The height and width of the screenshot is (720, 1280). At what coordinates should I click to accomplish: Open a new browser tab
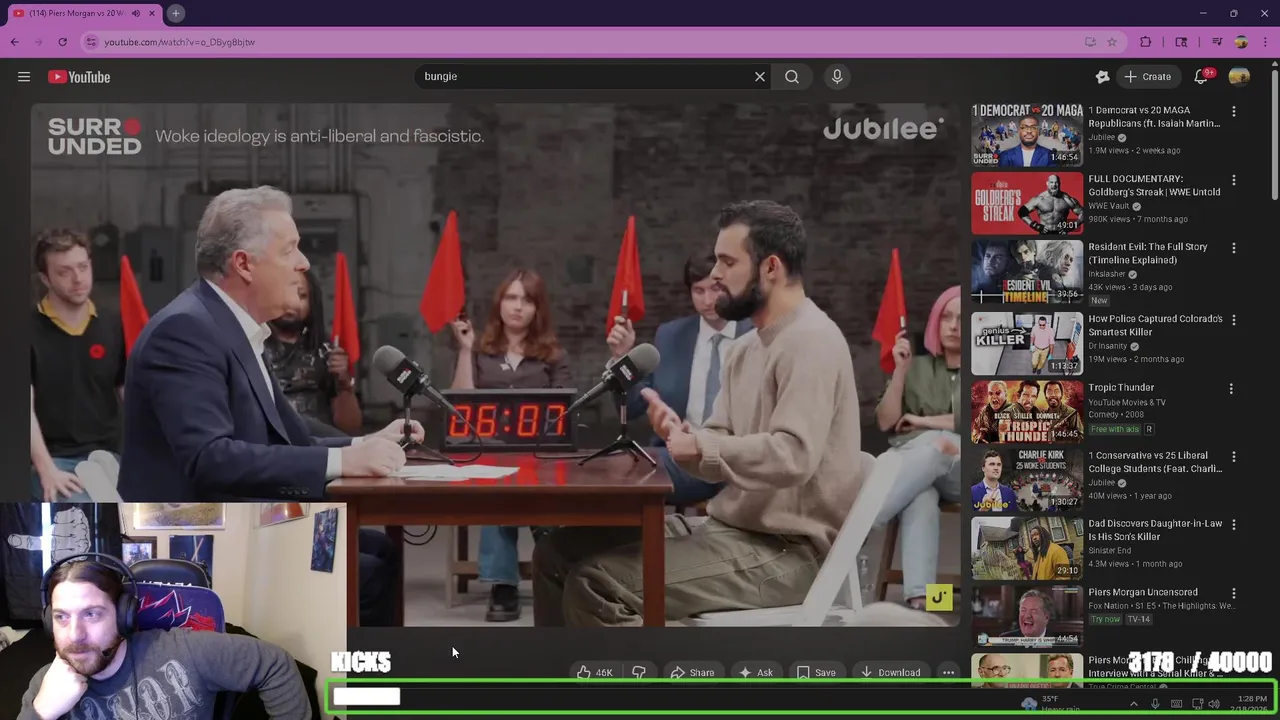[175, 13]
